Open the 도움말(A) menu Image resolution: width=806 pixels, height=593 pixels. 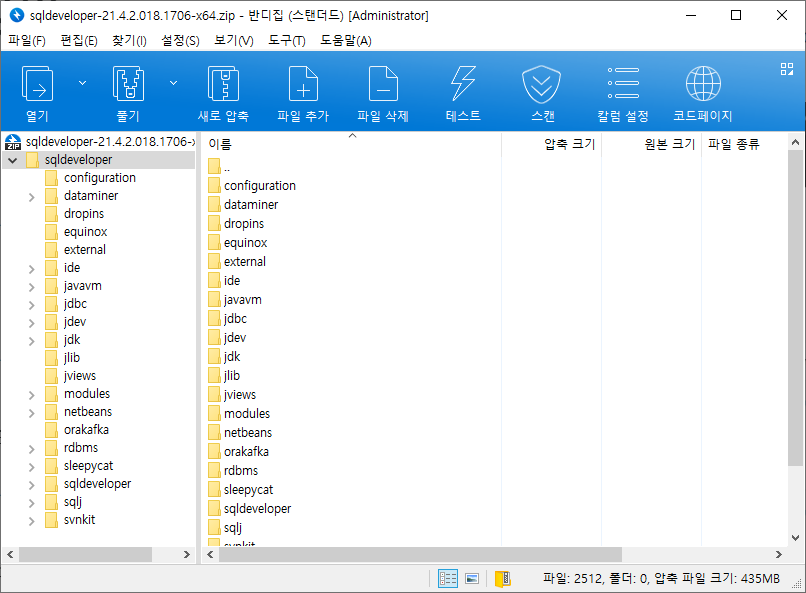[345, 41]
